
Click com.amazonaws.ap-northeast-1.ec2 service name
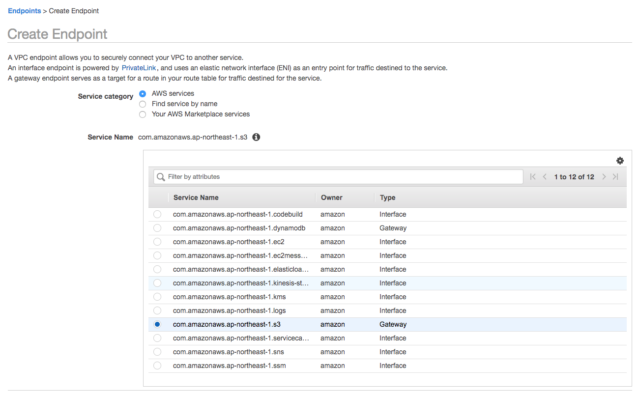229,242
